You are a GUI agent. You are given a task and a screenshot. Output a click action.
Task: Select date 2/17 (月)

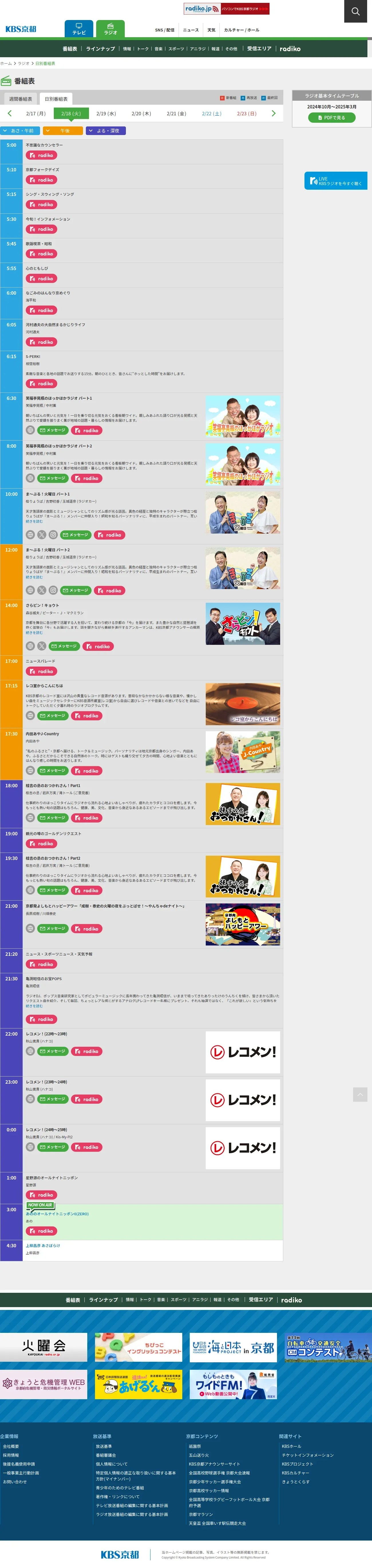pyautogui.click(x=36, y=114)
